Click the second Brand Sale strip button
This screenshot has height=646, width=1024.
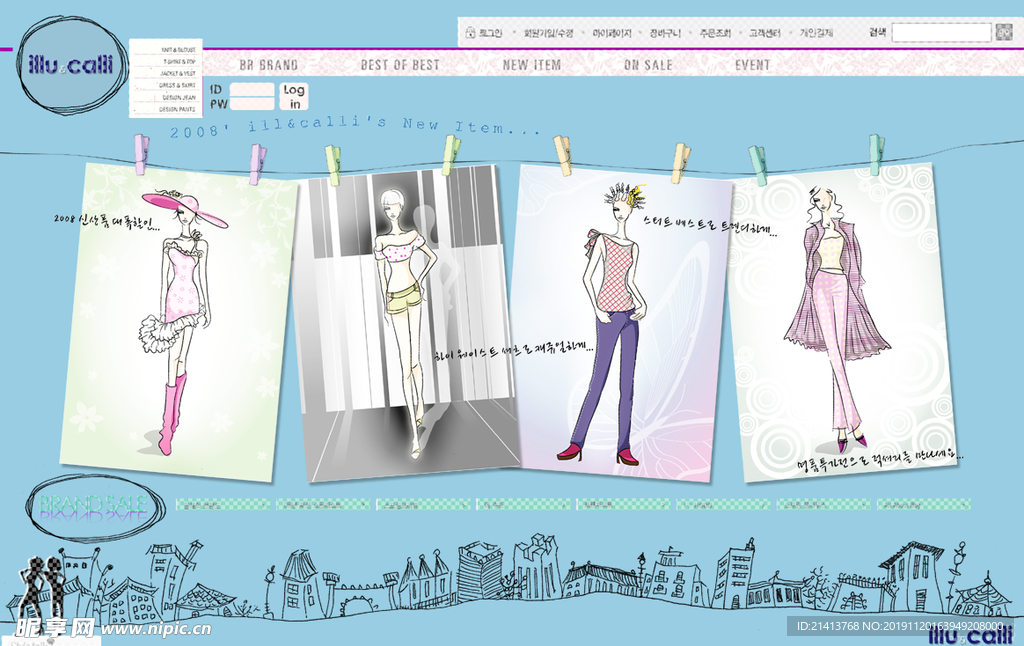(323, 504)
